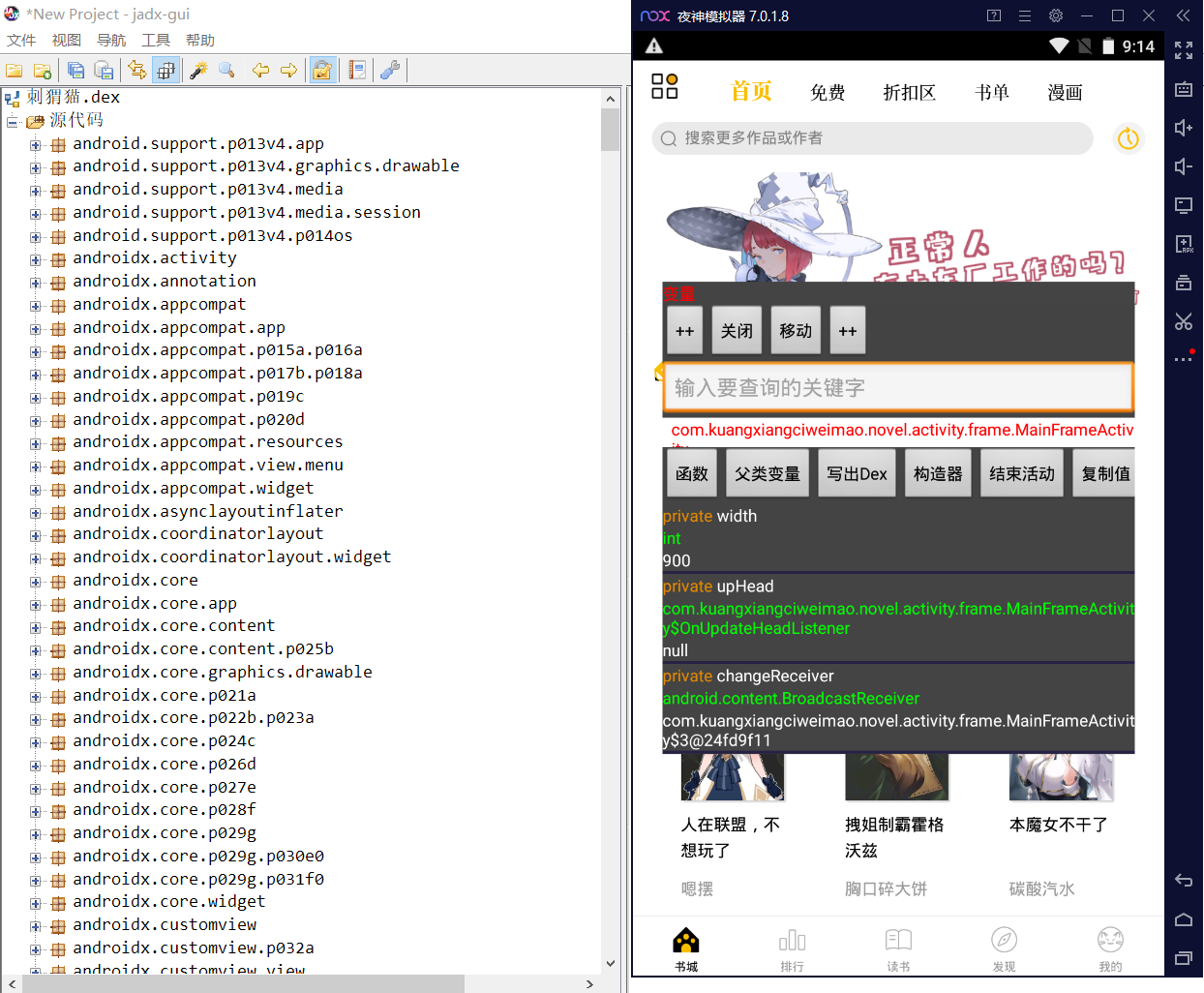Click the yellow reading history clock icon
Image resolution: width=1204 pixels, height=993 pixels.
pyautogui.click(x=1129, y=139)
